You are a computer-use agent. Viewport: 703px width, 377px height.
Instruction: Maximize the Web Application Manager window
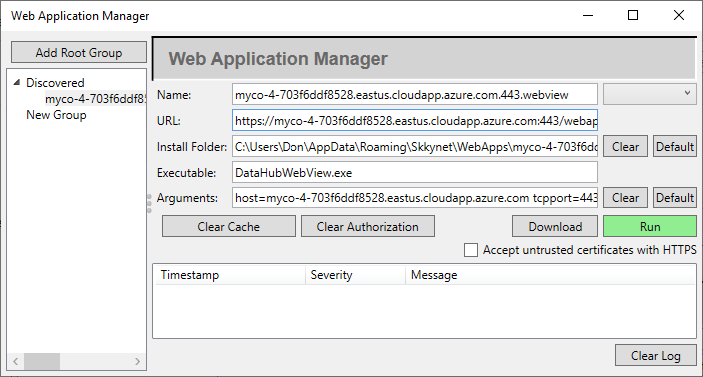[633, 15]
